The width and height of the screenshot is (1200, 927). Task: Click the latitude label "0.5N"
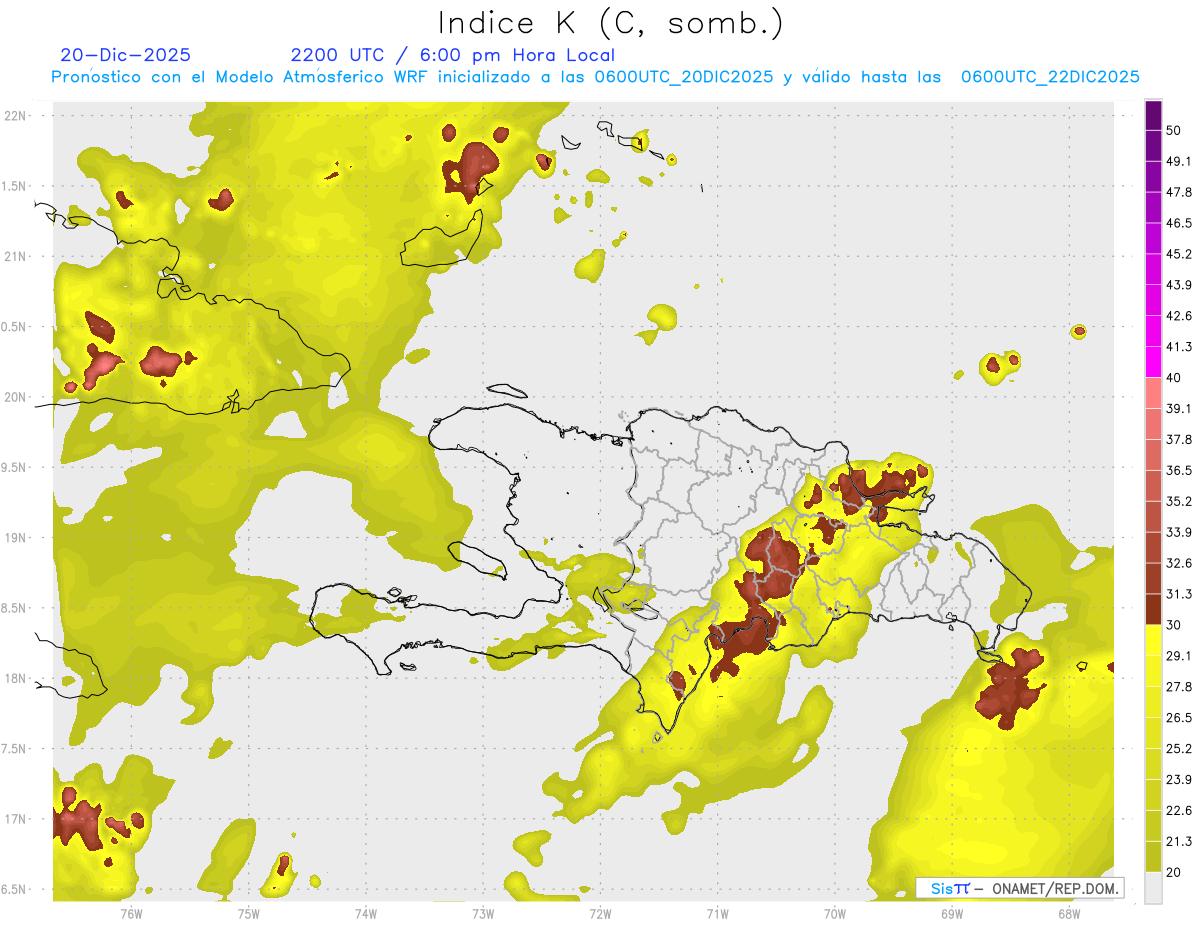[x=15, y=327]
